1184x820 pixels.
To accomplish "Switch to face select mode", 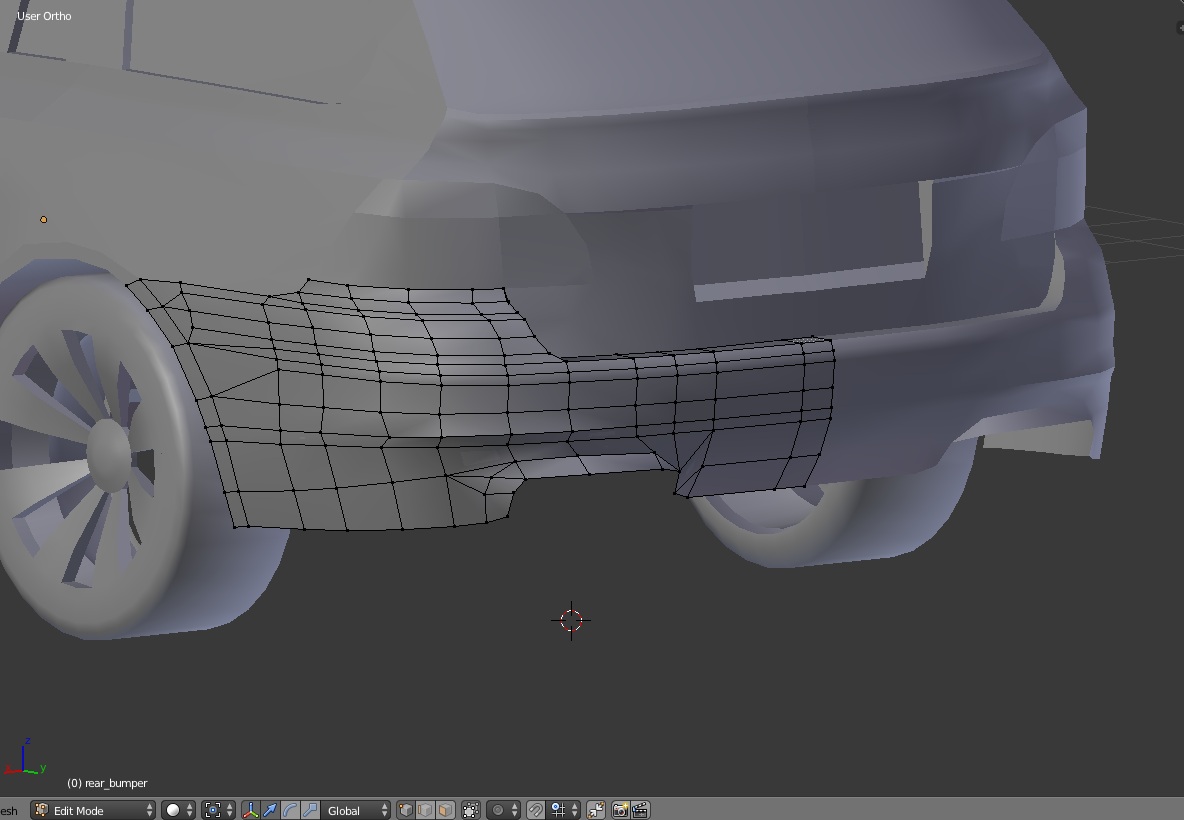I will tap(445, 810).
